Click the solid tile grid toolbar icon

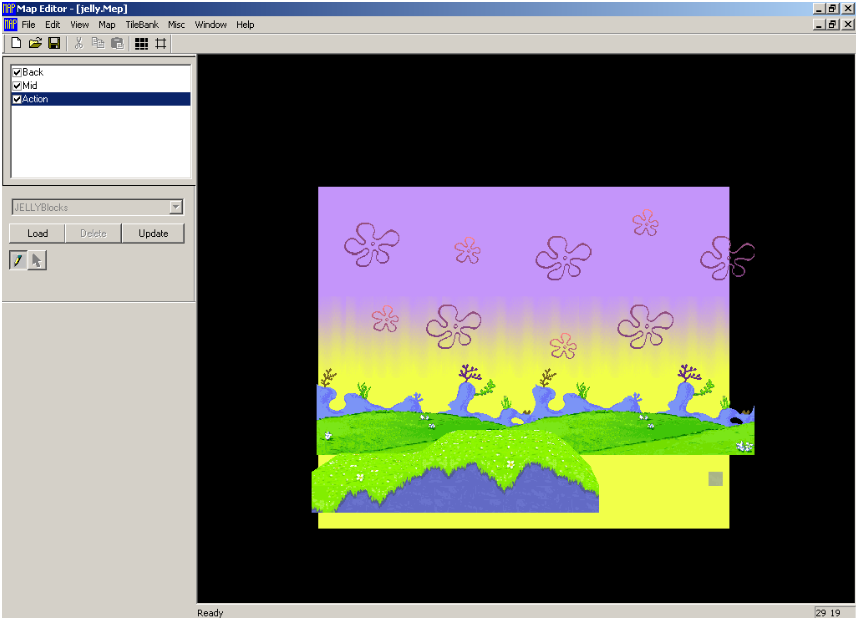click(x=142, y=43)
